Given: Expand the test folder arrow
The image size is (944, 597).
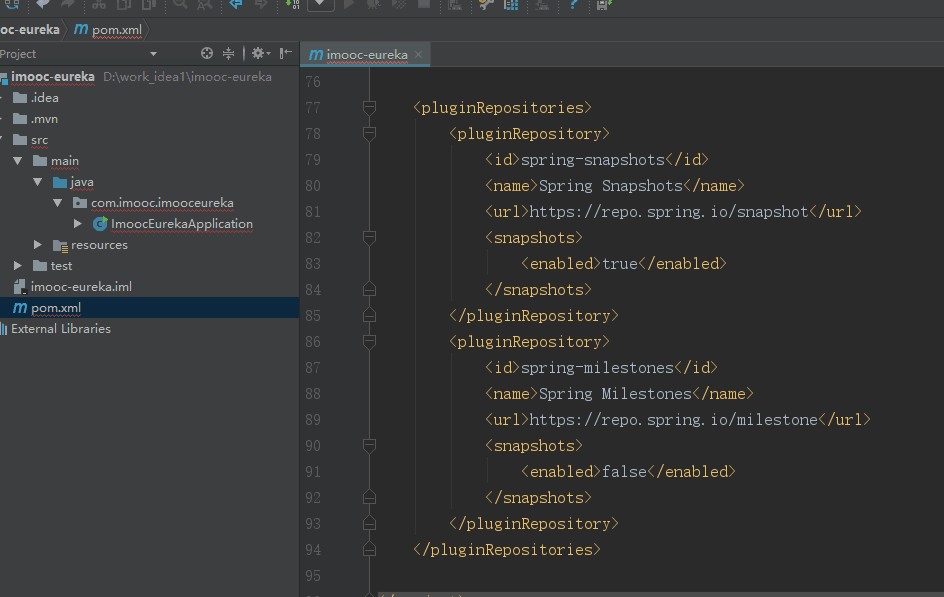Looking at the screenshot, I should click(18, 266).
